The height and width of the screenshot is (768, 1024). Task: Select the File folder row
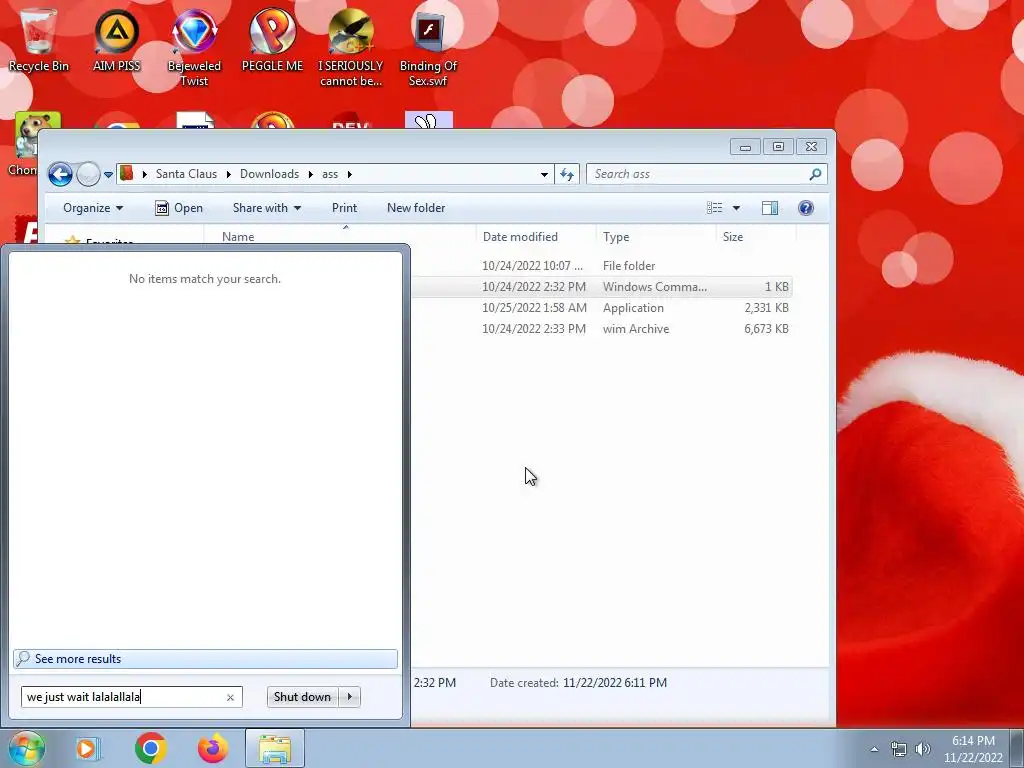click(x=601, y=266)
